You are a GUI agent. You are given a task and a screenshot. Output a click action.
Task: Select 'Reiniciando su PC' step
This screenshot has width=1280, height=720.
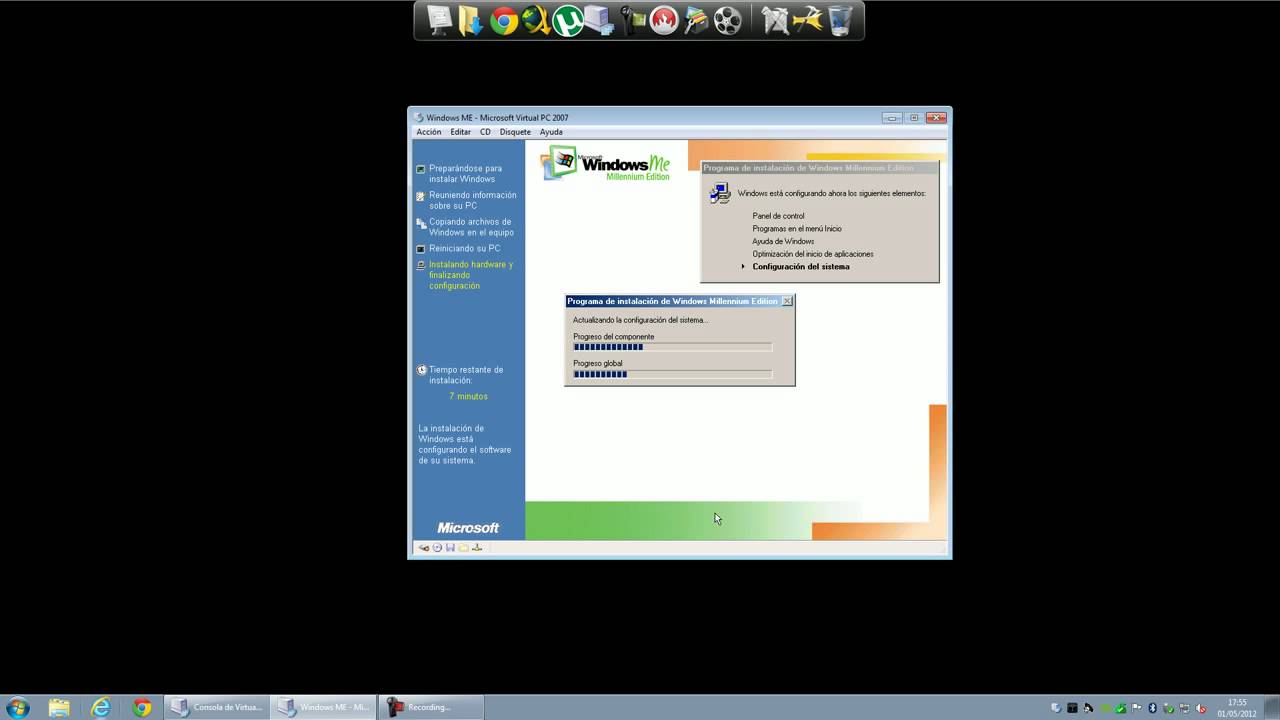tap(465, 248)
